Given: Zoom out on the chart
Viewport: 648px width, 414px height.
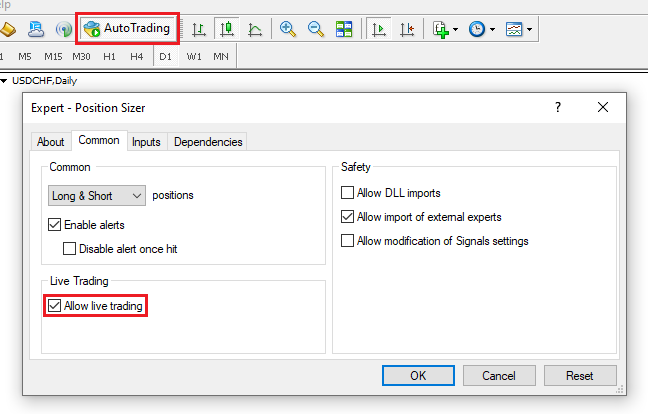Looking at the screenshot, I should pos(316,29).
